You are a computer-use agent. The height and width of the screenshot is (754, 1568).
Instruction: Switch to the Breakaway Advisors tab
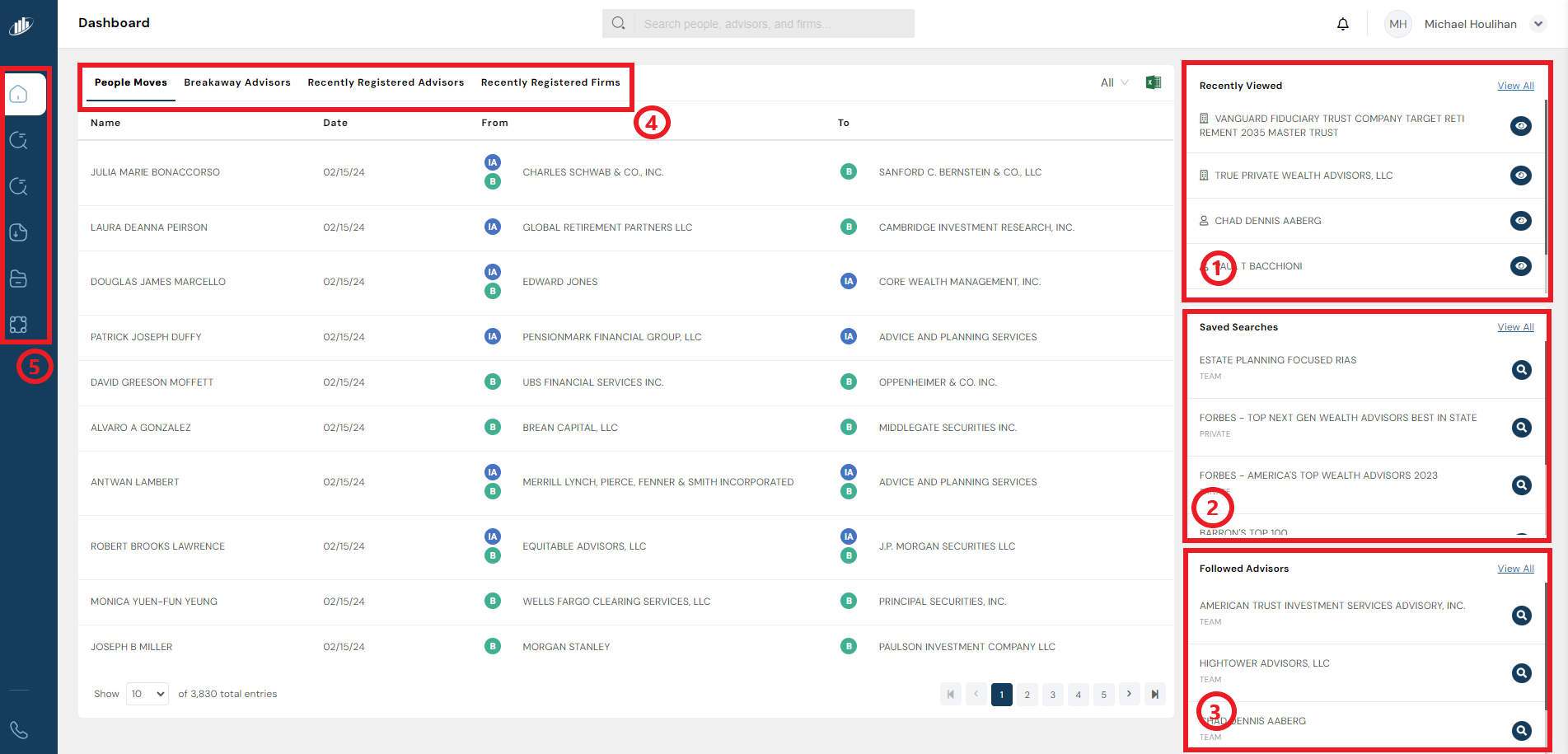coord(237,82)
